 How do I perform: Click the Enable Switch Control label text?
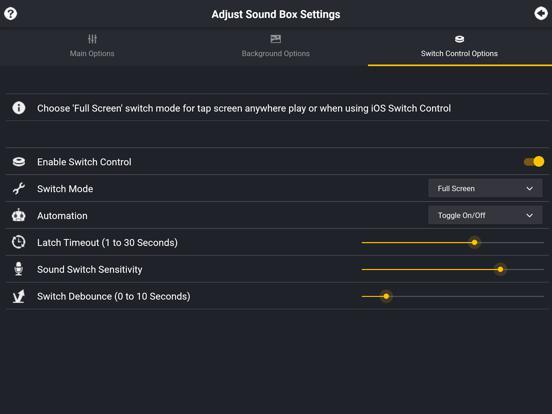pos(84,162)
